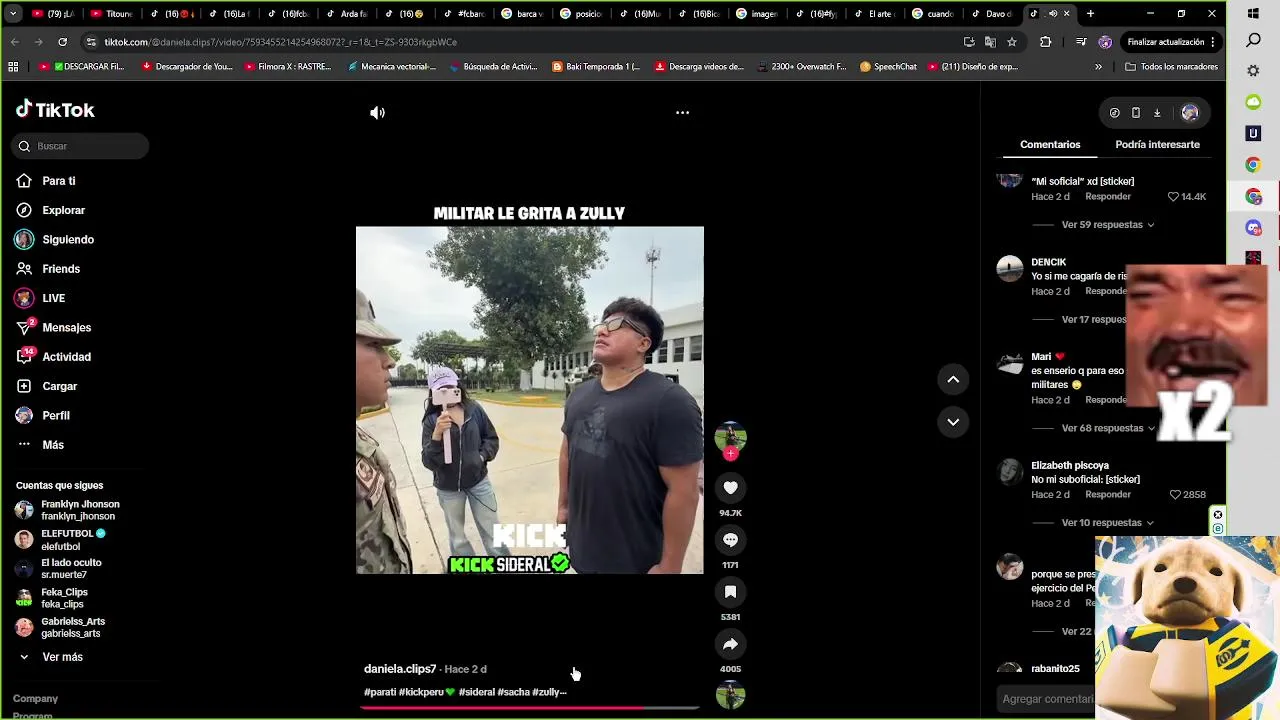Expand Ver más followed accounts
The height and width of the screenshot is (720, 1280).
(62, 657)
